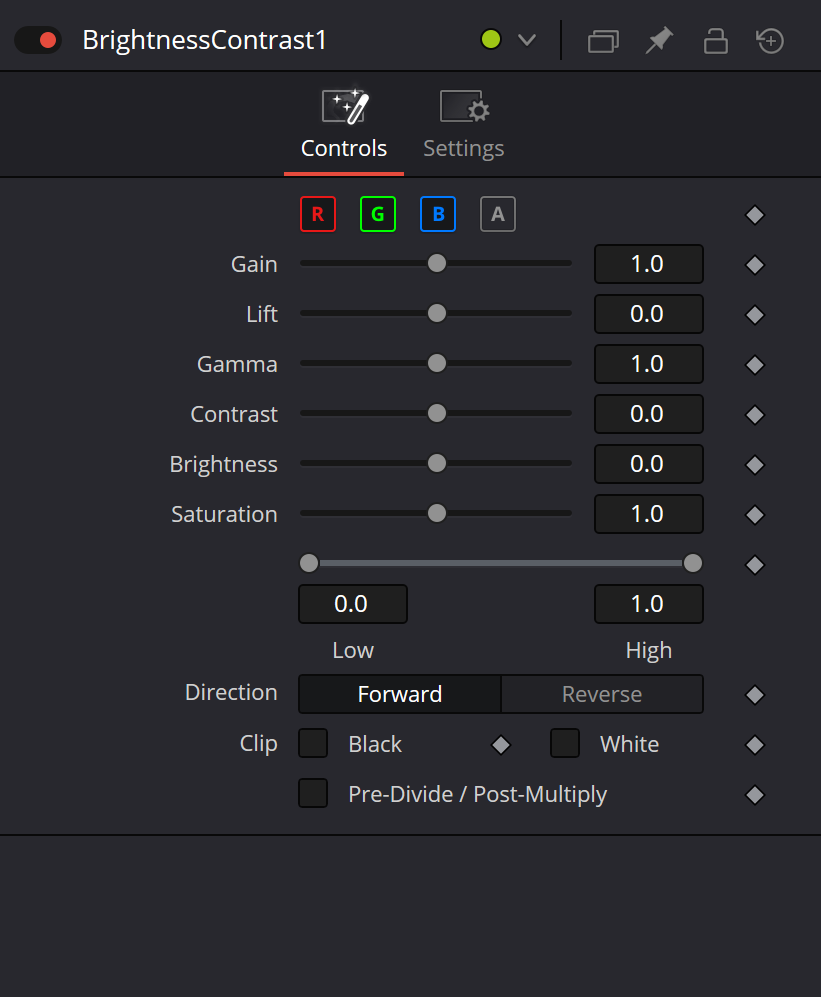Open the node color dropdown chevron

pyautogui.click(x=527, y=41)
